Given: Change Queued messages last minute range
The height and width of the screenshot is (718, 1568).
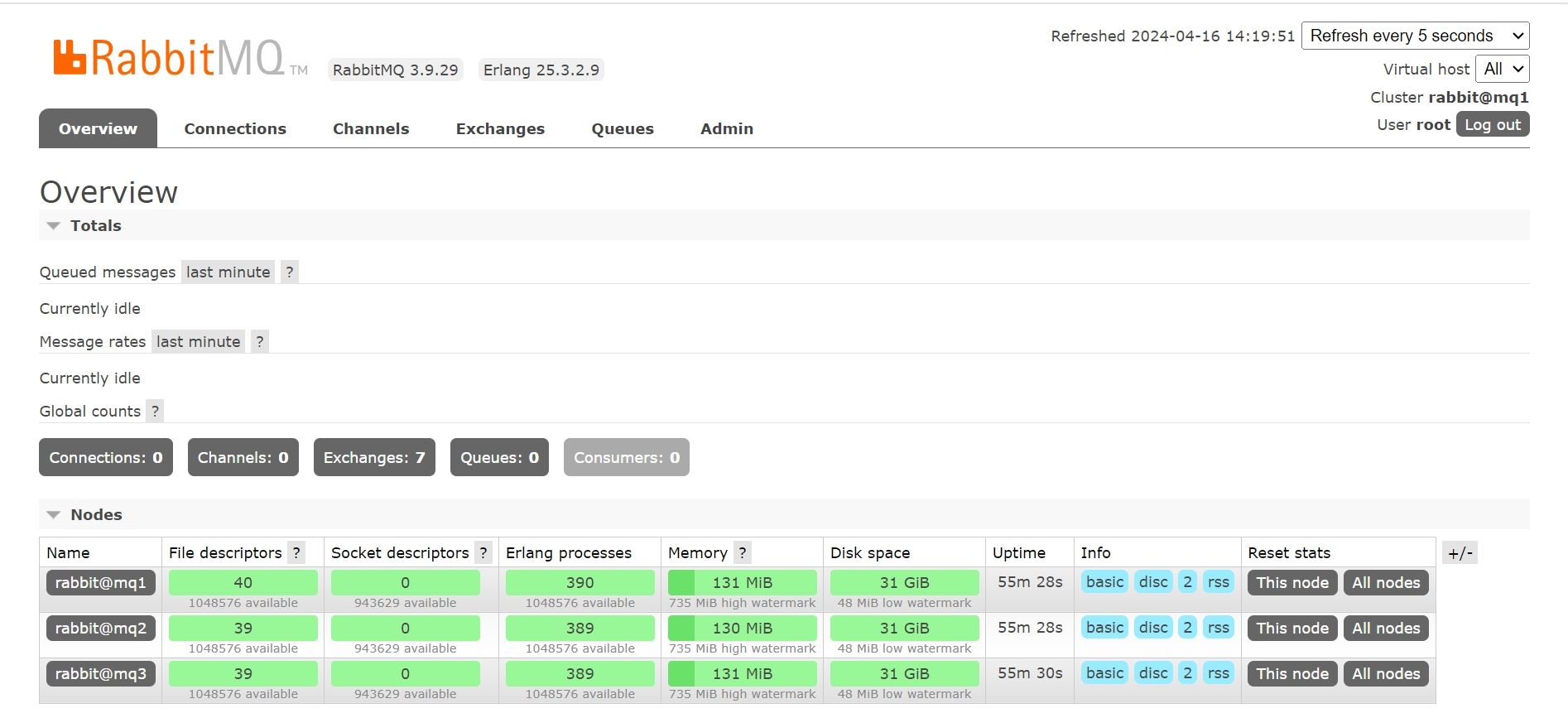Looking at the screenshot, I should [x=228, y=272].
